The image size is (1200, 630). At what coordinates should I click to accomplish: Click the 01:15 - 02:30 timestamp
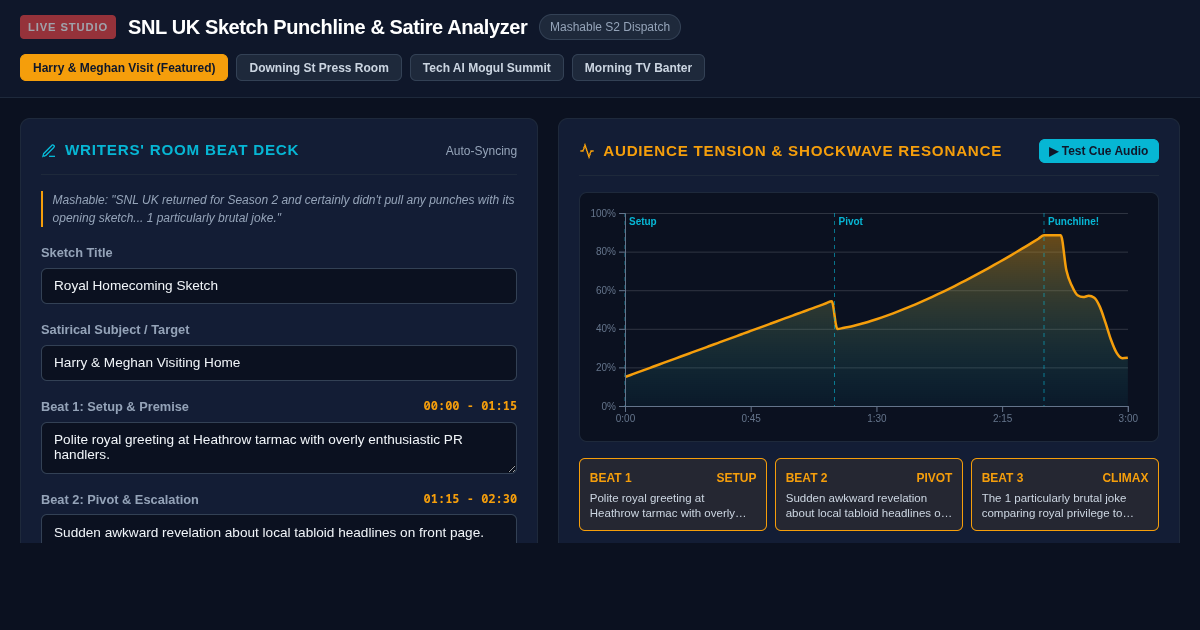(x=470, y=499)
